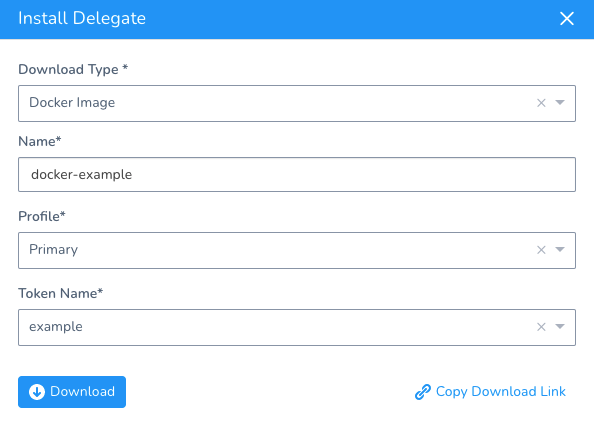594x425 pixels.
Task: Copy the download link via text link
Action: click(x=500, y=391)
